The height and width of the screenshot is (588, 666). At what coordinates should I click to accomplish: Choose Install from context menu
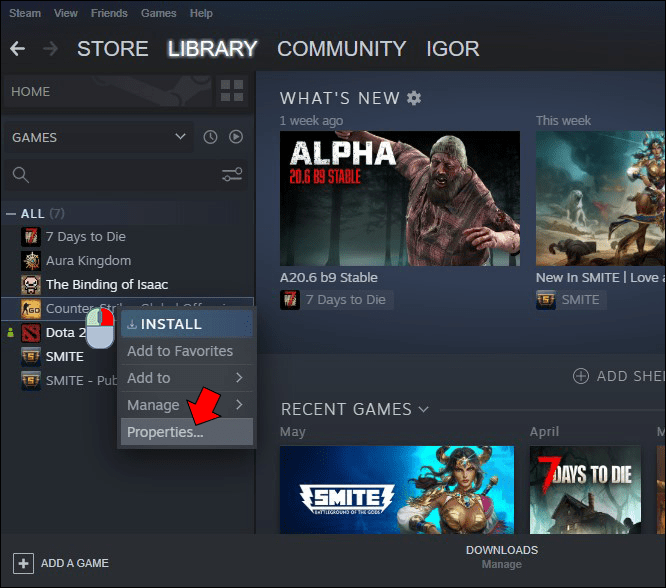point(187,324)
